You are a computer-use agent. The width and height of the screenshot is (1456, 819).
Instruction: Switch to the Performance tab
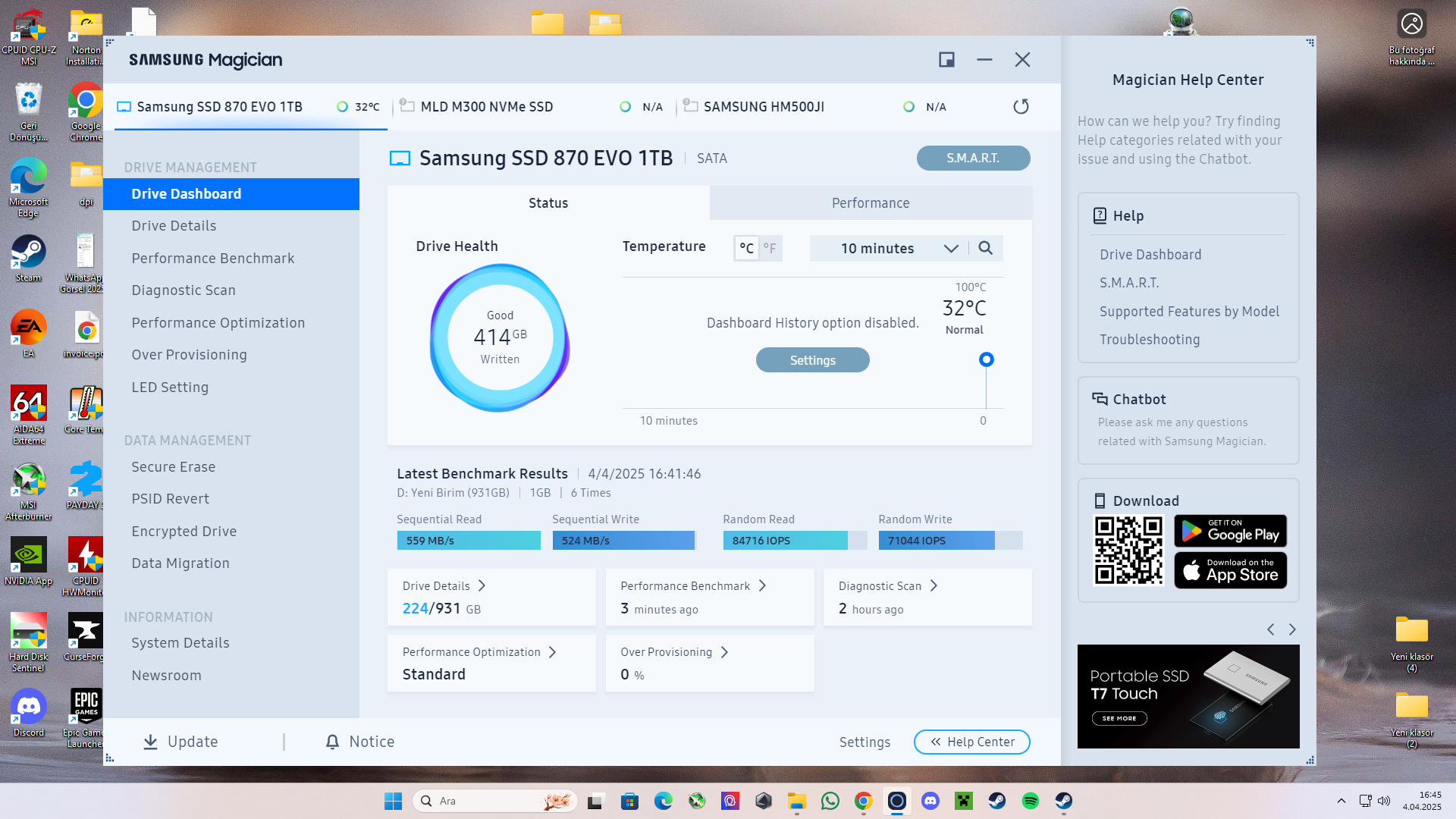click(x=871, y=202)
